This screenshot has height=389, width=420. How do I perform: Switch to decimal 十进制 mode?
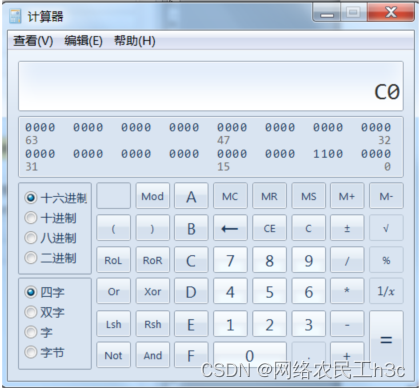[31, 218]
